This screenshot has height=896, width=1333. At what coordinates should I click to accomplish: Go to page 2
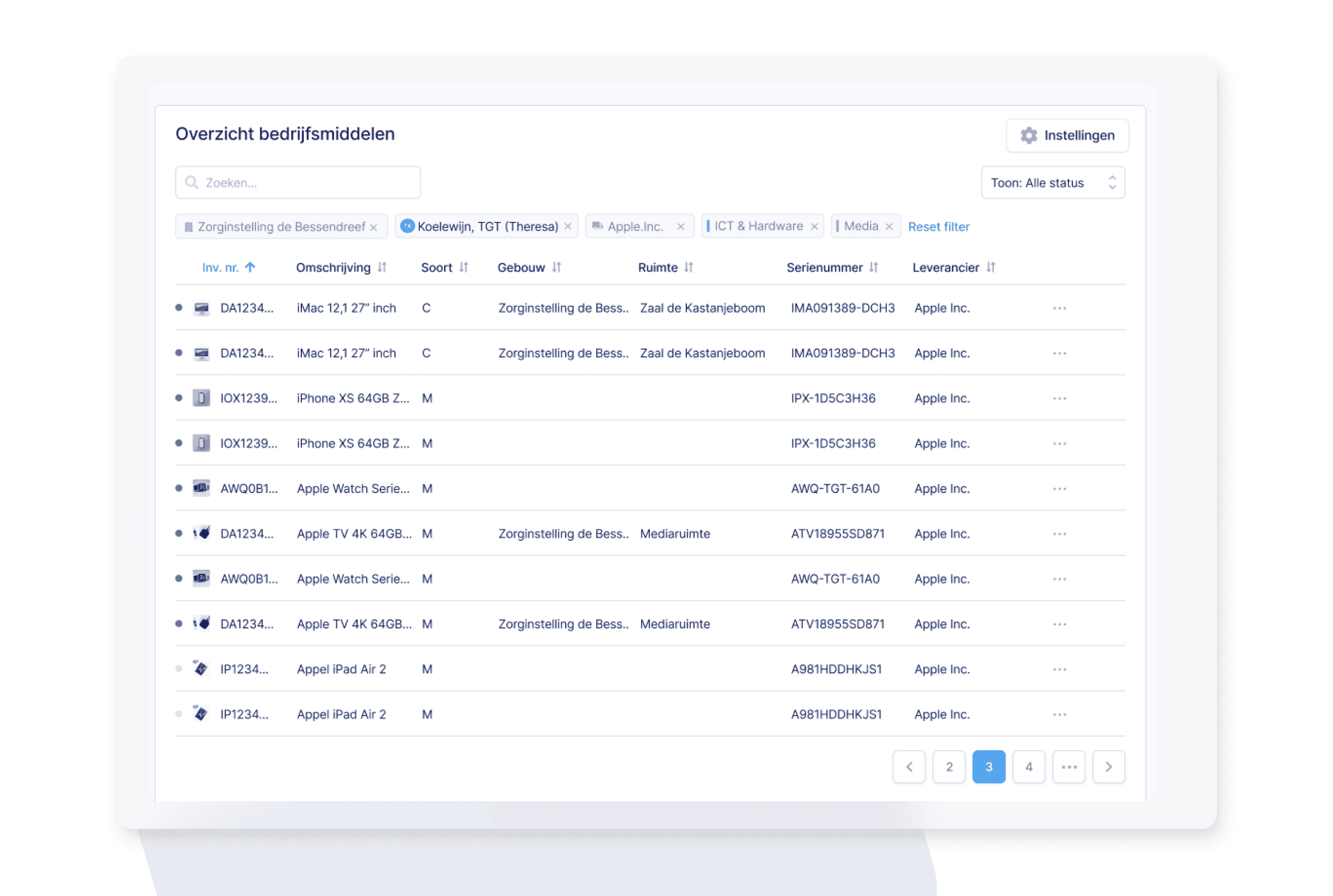[x=949, y=767]
